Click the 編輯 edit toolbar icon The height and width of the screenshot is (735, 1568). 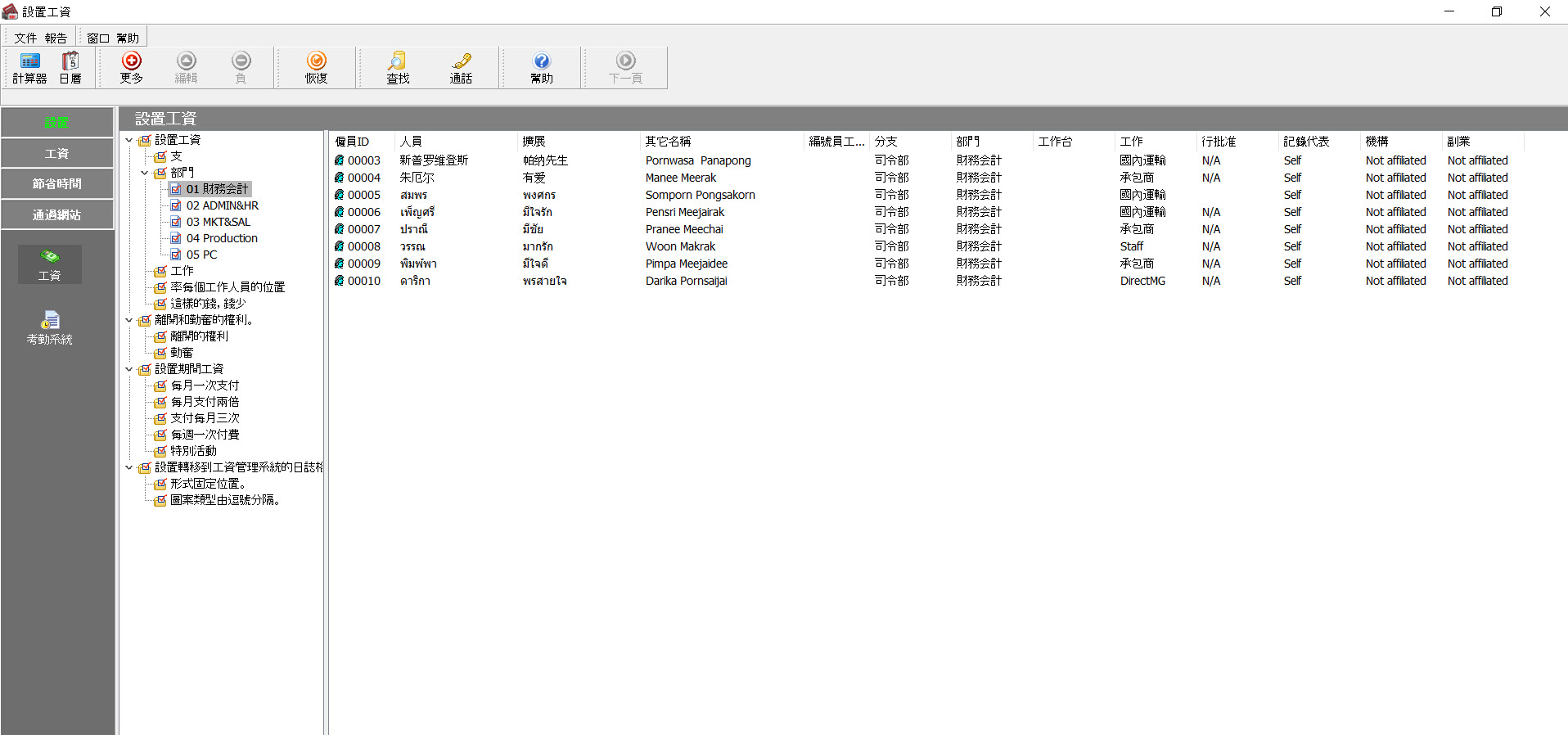pyautogui.click(x=187, y=61)
